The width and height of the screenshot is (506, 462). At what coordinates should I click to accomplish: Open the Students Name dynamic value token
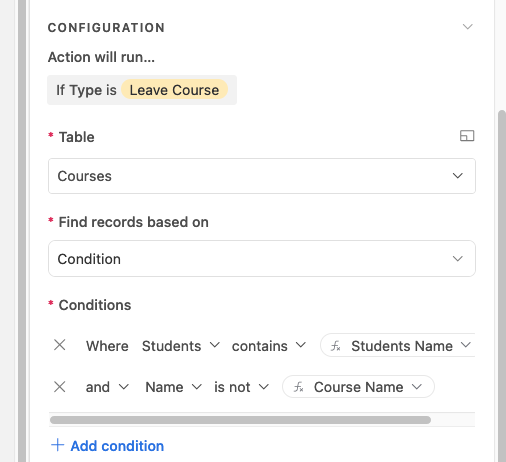(398, 346)
